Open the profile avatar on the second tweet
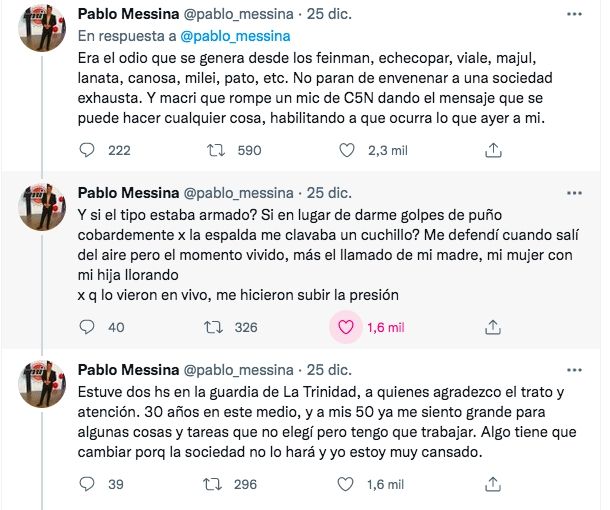Screen dimensions: 610x510 click(44, 207)
